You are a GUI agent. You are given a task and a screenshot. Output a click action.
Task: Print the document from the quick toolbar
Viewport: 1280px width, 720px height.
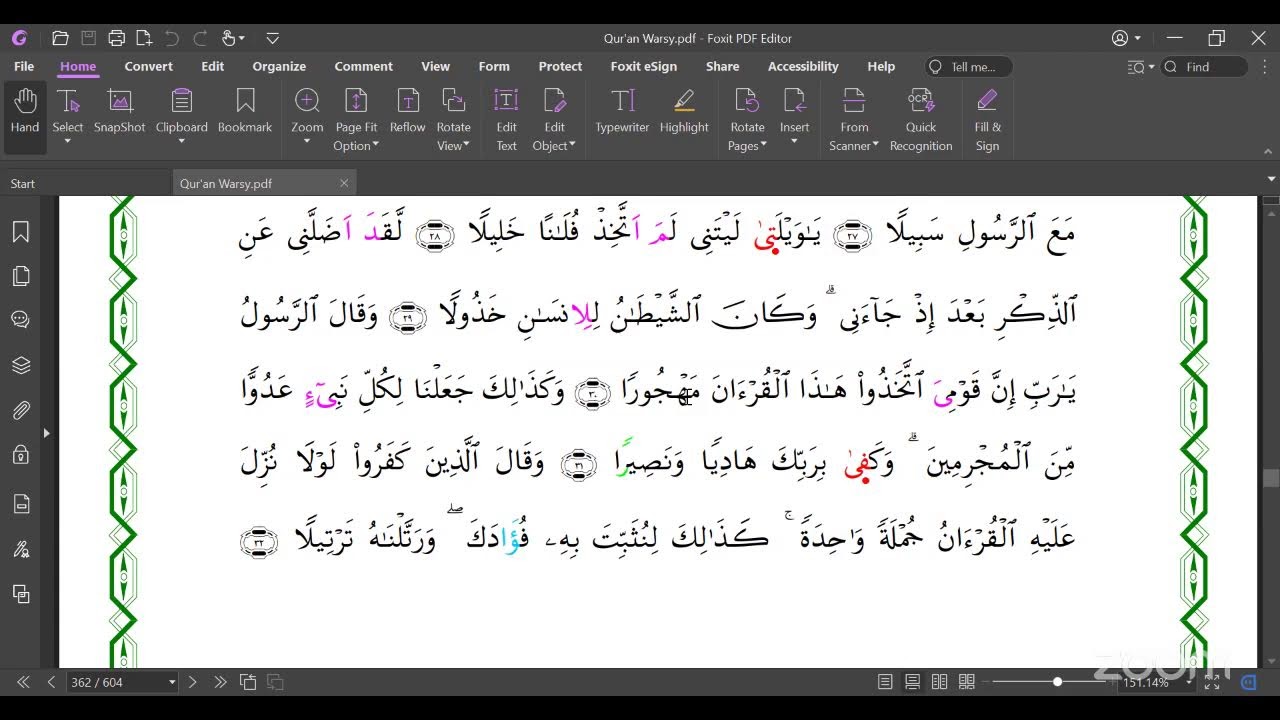coord(116,38)
